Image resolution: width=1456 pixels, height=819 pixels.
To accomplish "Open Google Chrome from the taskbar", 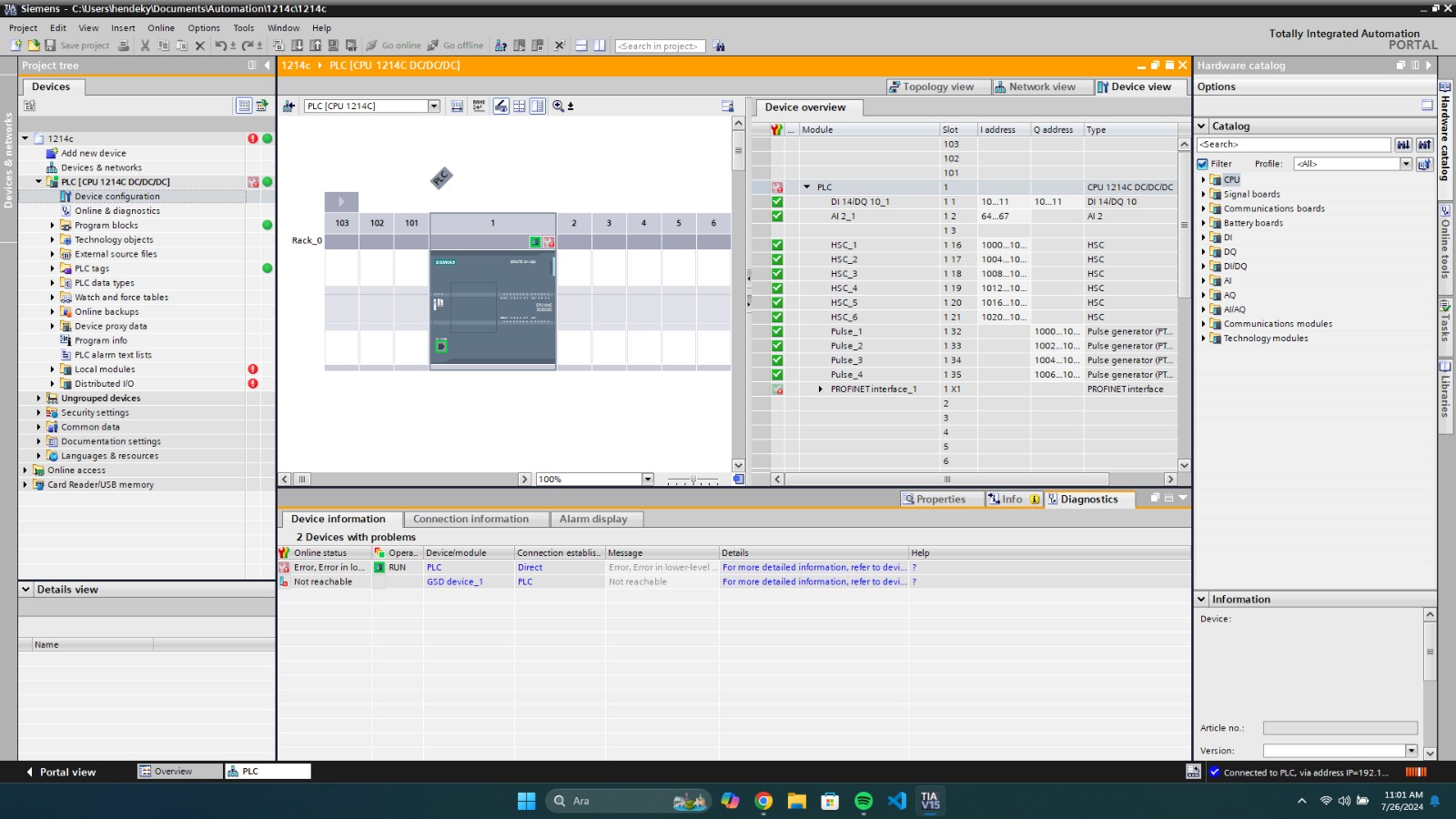I will tap(763, 801).
